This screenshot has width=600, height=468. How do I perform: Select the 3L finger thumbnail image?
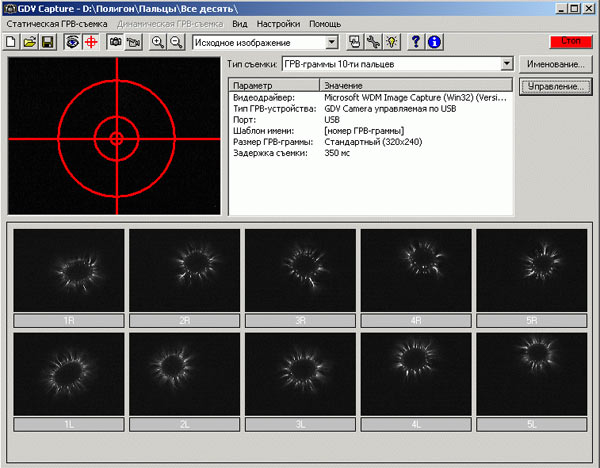tap(300, 374)
